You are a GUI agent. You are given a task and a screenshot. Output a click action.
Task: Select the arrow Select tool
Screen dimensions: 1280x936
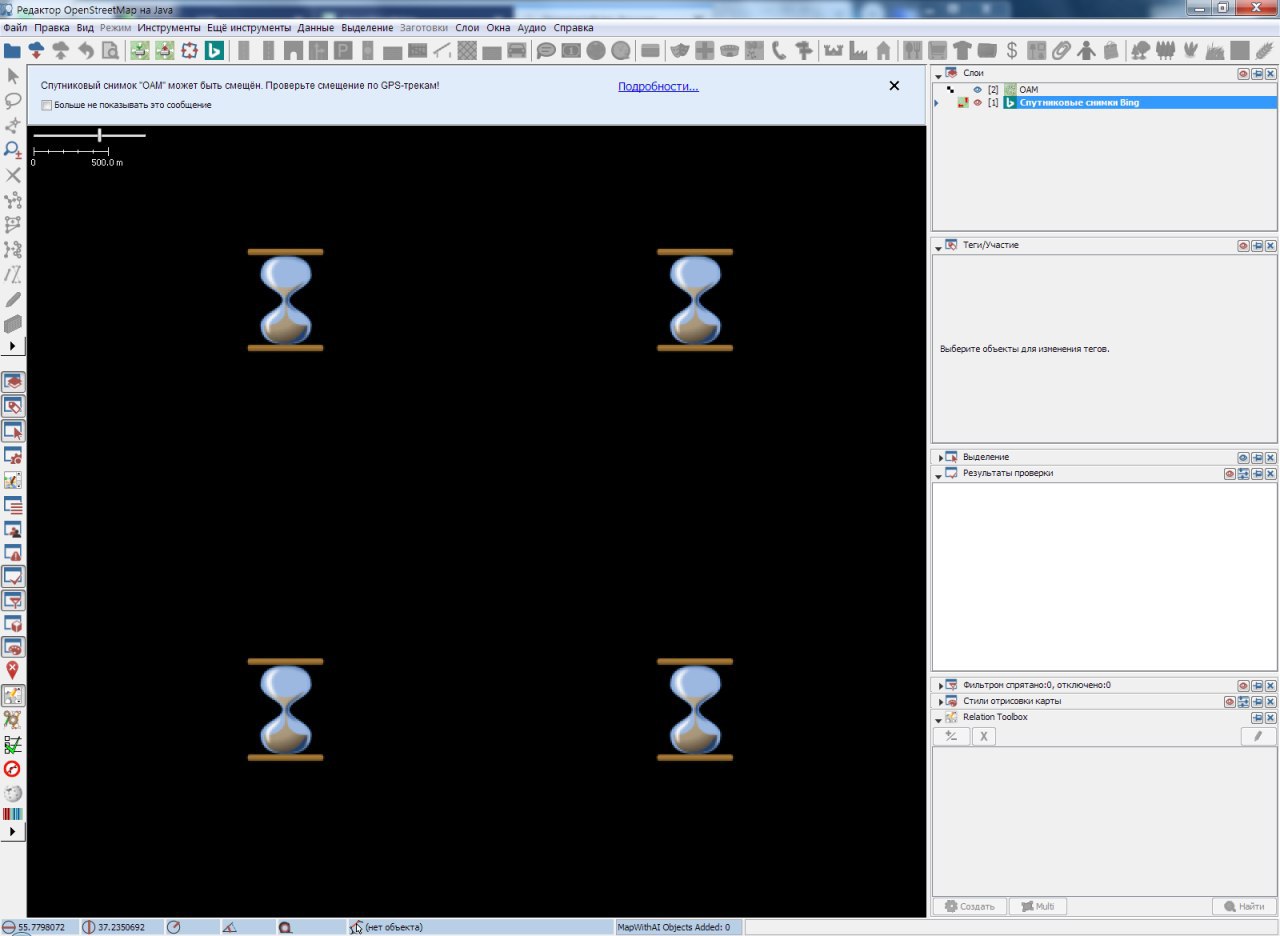(x=13, y=76)
